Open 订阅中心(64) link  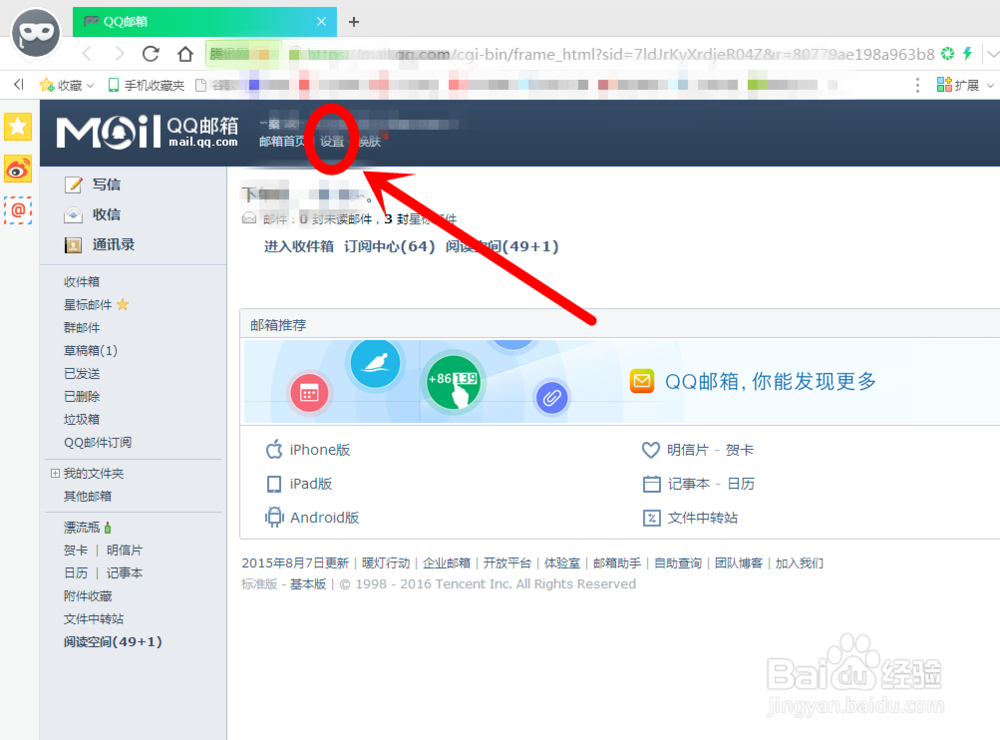(x=390, y=246)
